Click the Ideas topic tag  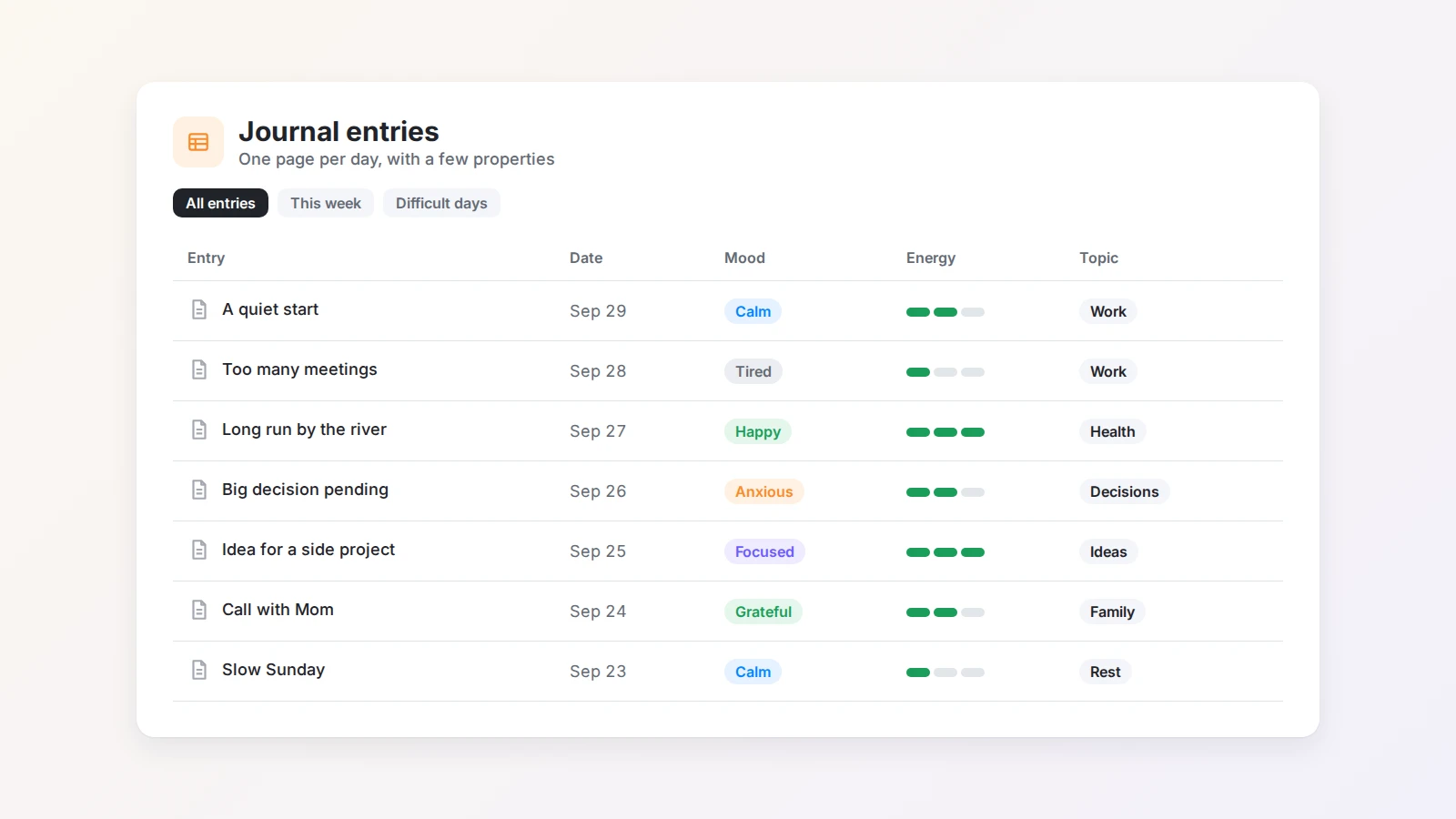[1108, 551]
